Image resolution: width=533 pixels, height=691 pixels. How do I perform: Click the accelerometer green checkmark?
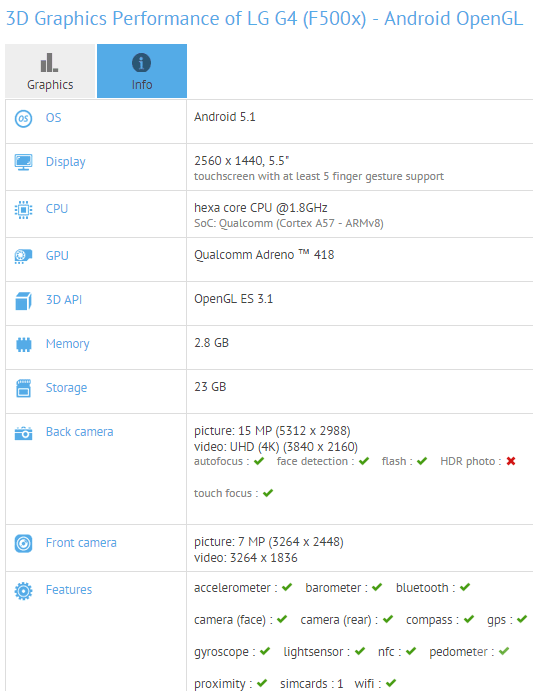click(287, 587)
